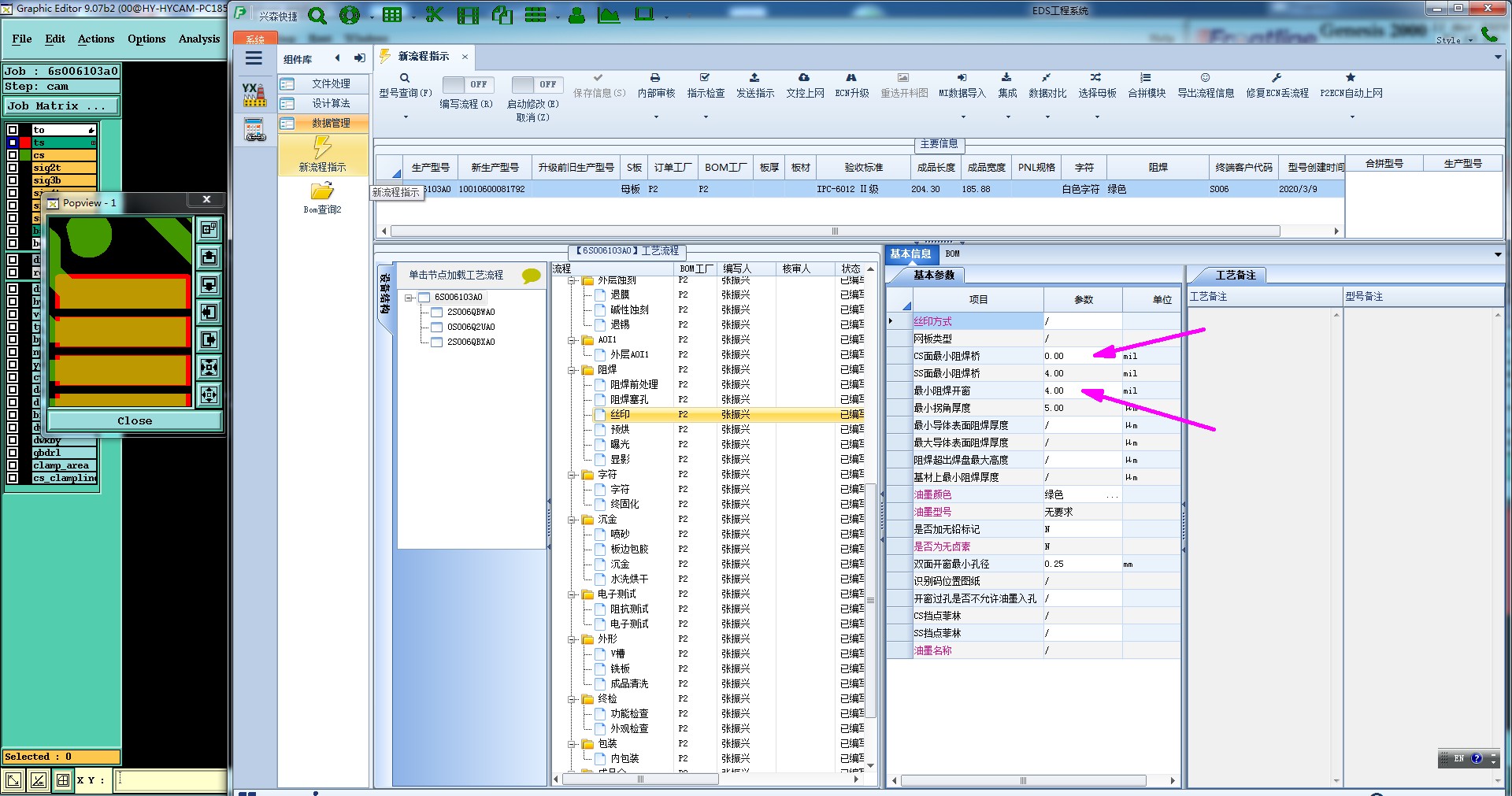This screenshot has height=796, width=1512.
Task: Tick checkbox next to 2S006QBWA0 node
Action: [x=436, y=312]
